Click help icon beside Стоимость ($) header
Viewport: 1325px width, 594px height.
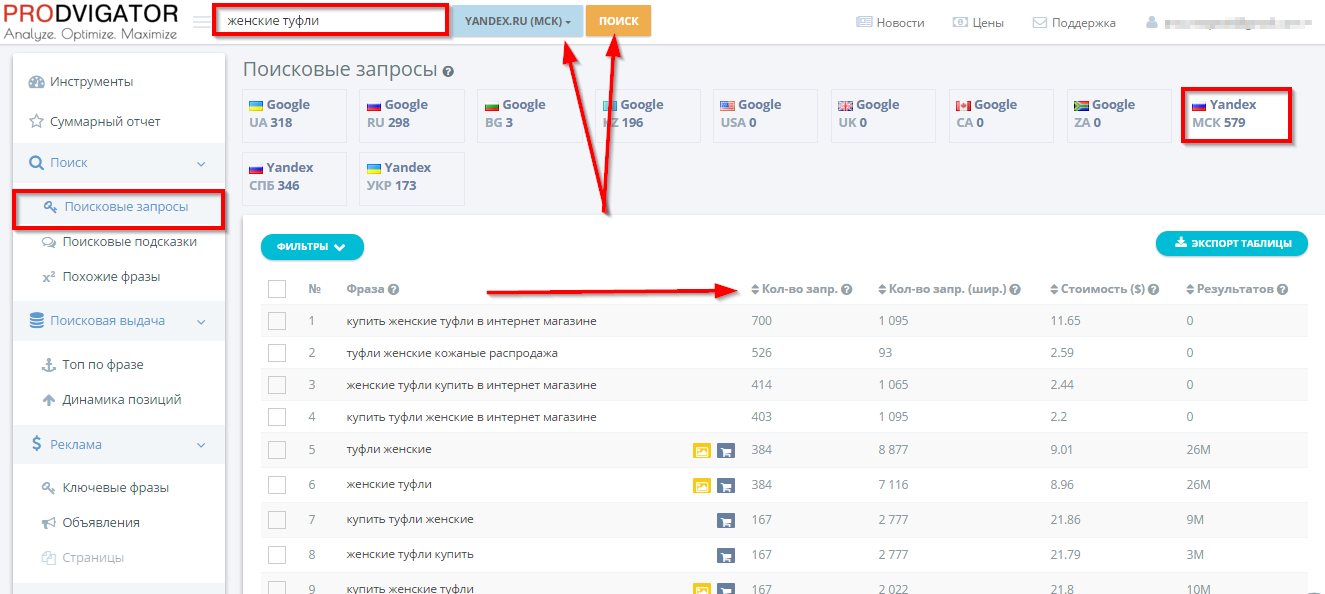[1155, 290]
